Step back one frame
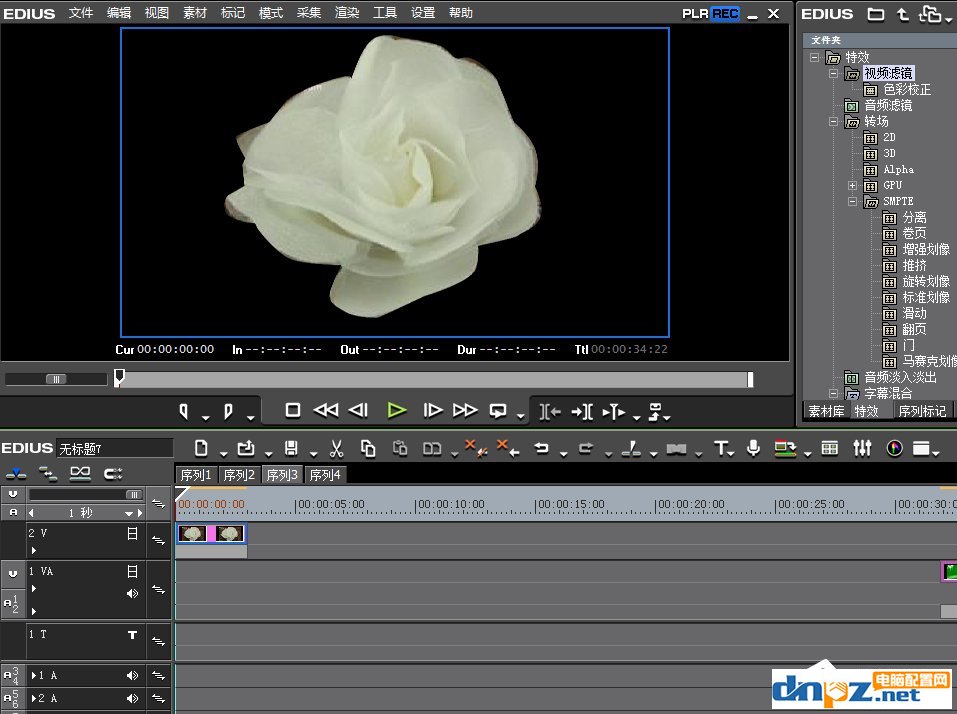Viewport: 957px width, 714px height. coord(358,411)
